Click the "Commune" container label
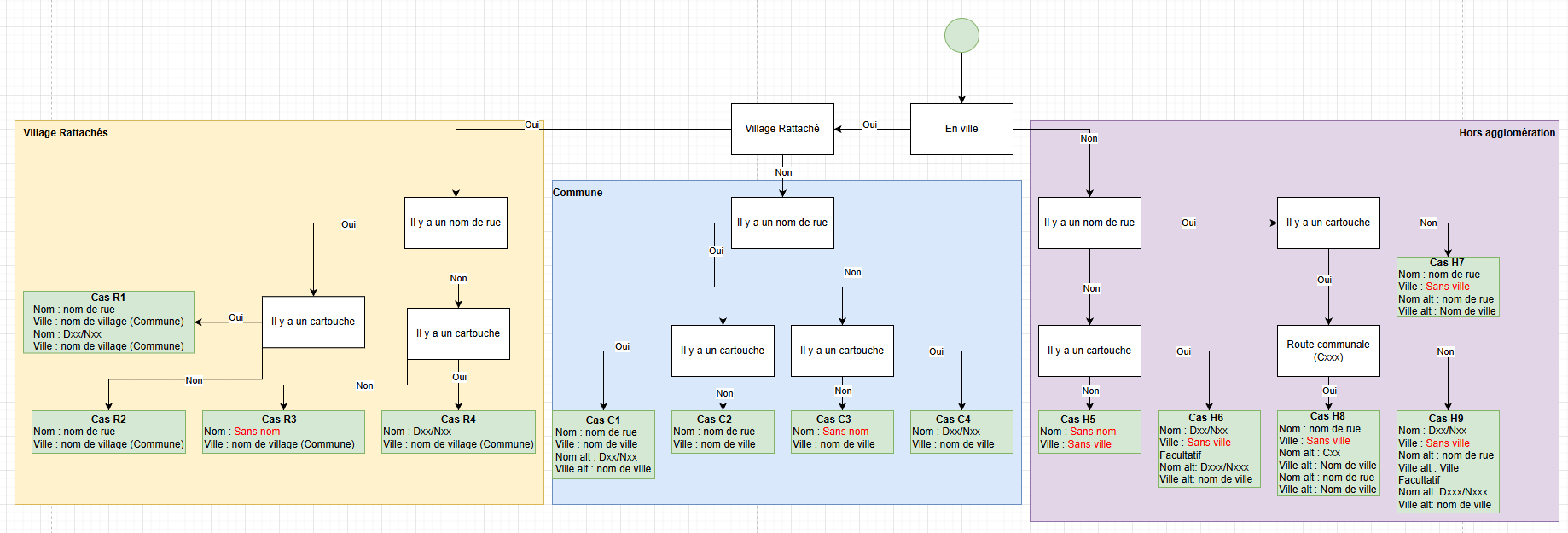 coord(578,193)
